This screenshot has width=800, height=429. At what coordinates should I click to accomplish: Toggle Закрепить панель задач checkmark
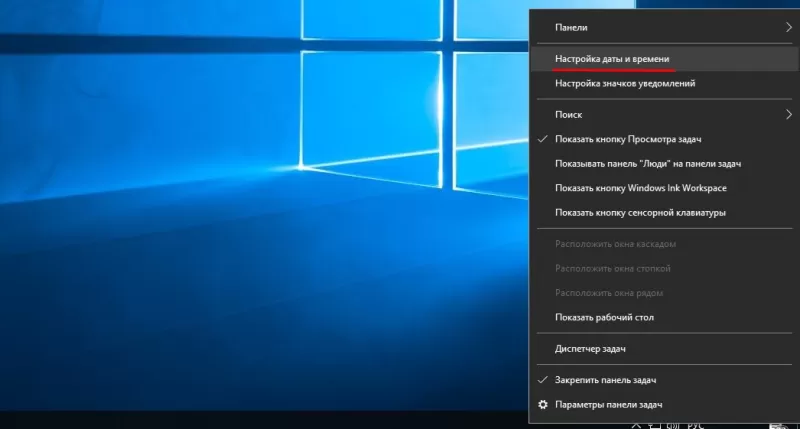(x=543, y=380)
